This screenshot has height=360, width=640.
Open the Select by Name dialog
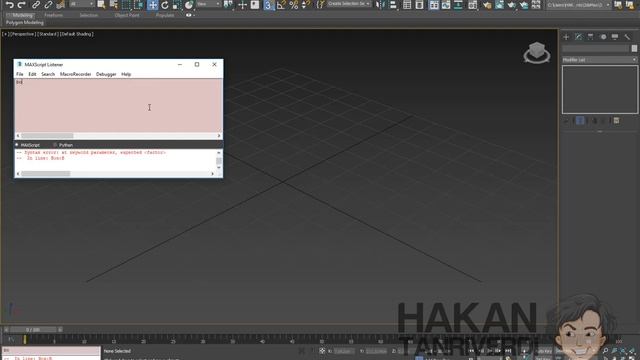coord(113,5)
